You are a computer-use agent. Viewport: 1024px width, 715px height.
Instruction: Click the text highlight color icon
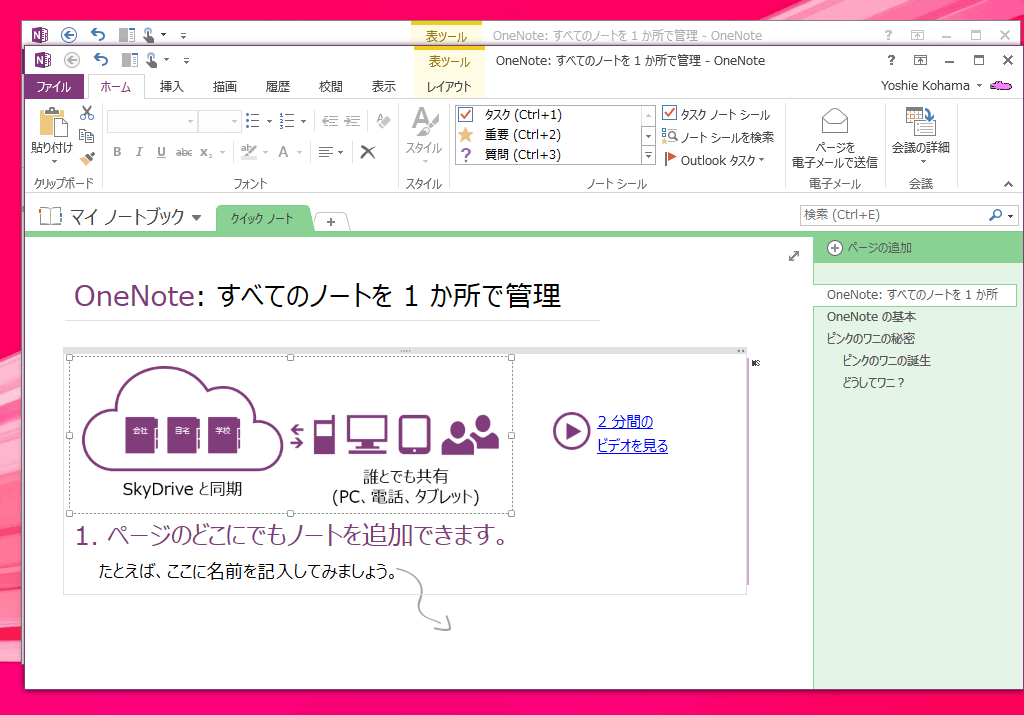(248, 152)
